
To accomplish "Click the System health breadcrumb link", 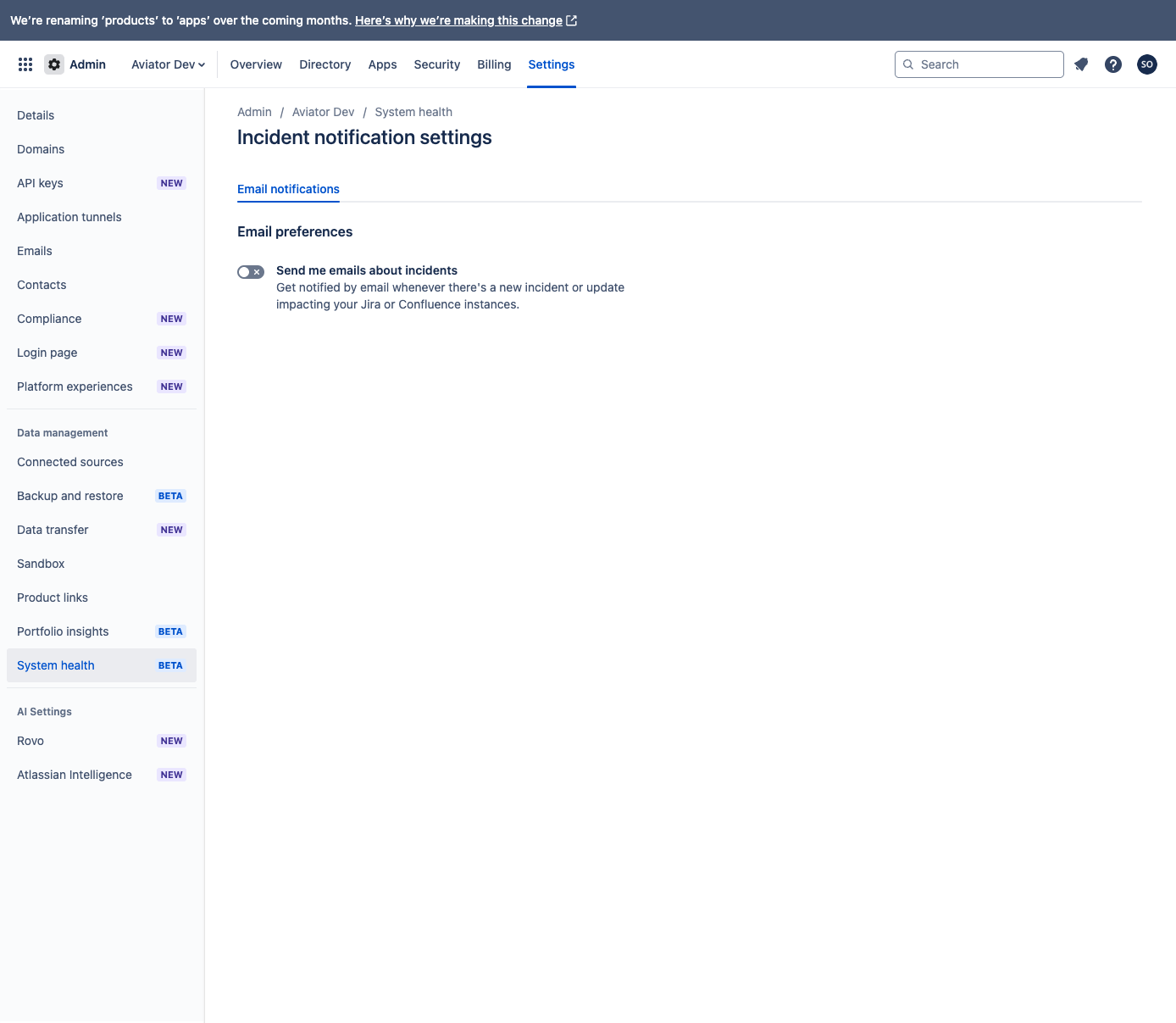I will coord(413,112).
